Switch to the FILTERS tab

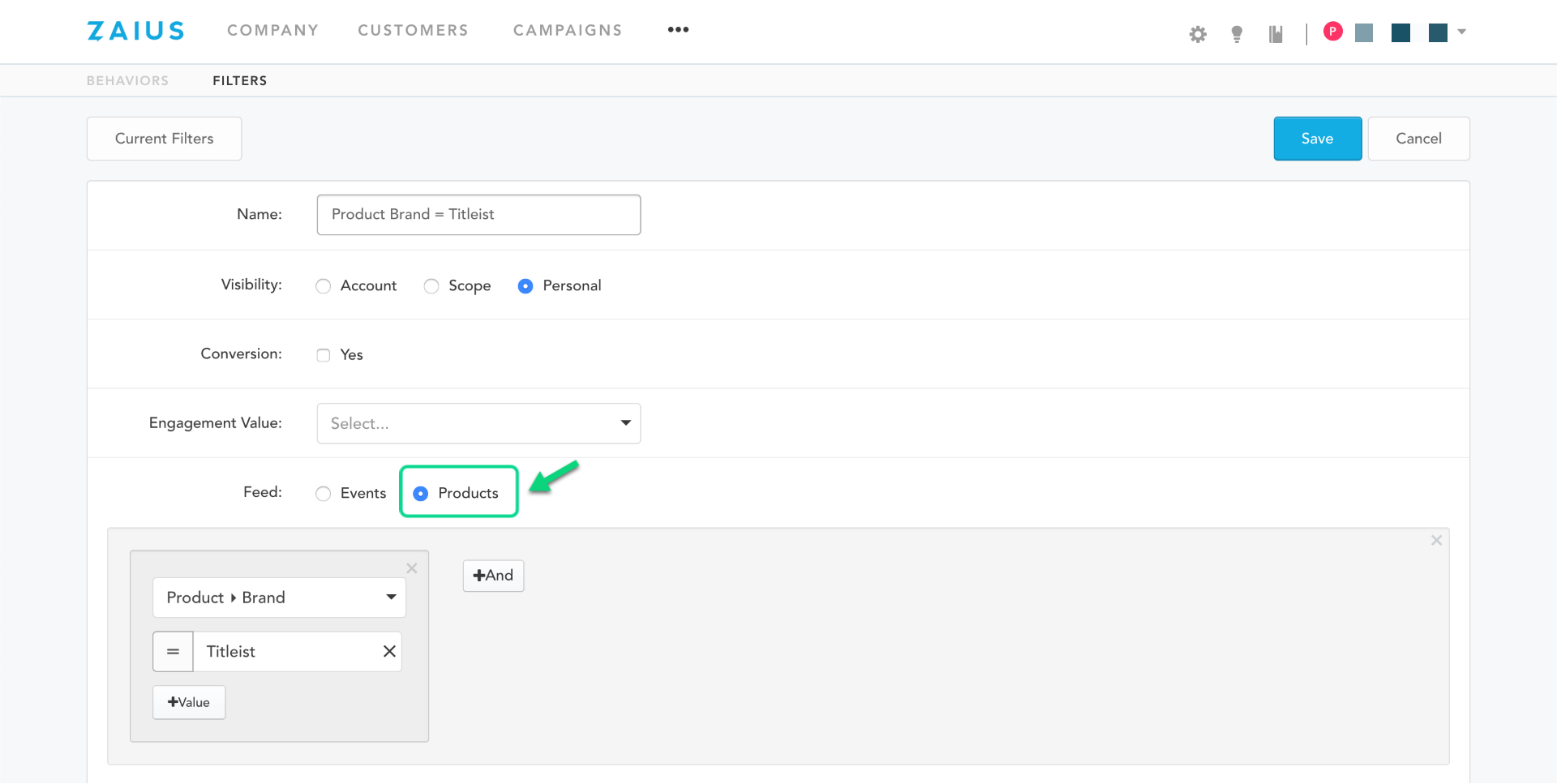point(240,81)
